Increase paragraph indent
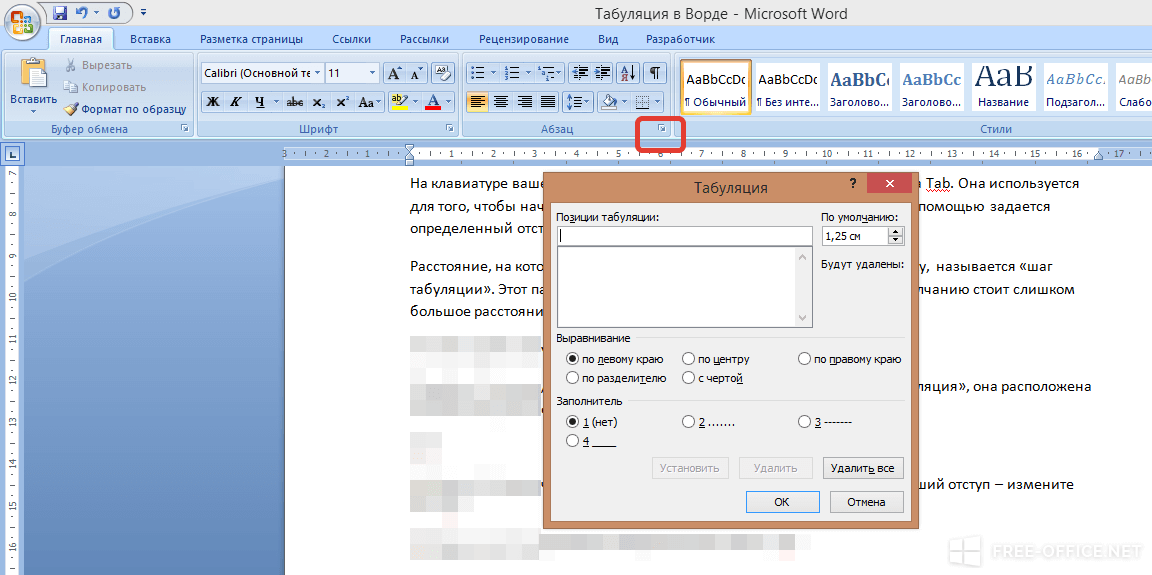This screenshot has height=575, width=1152. click(x=602, y=73)
